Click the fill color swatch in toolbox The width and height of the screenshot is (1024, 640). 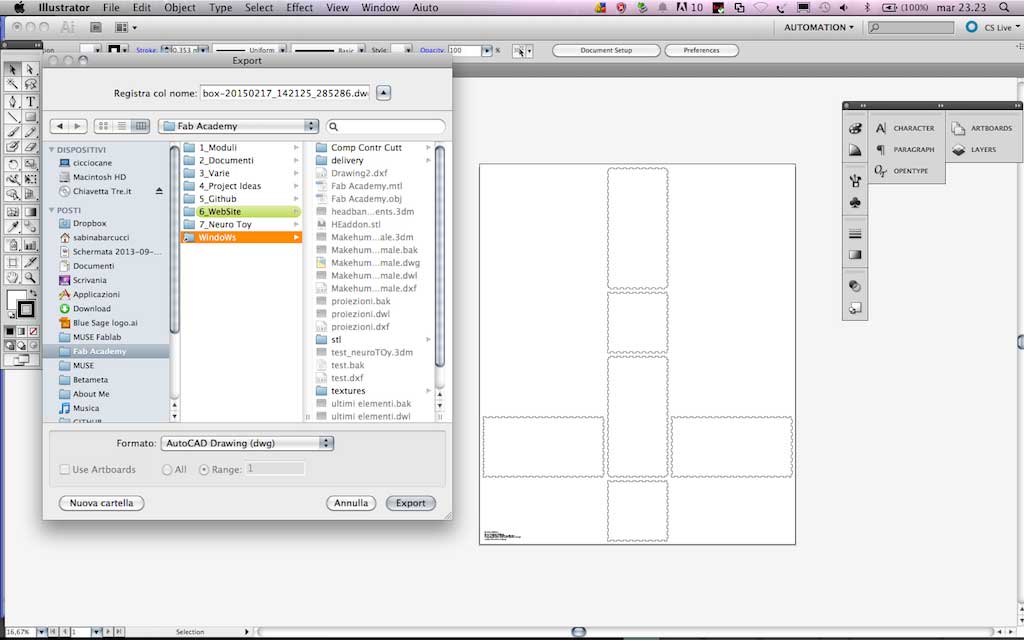coord(16,300)
